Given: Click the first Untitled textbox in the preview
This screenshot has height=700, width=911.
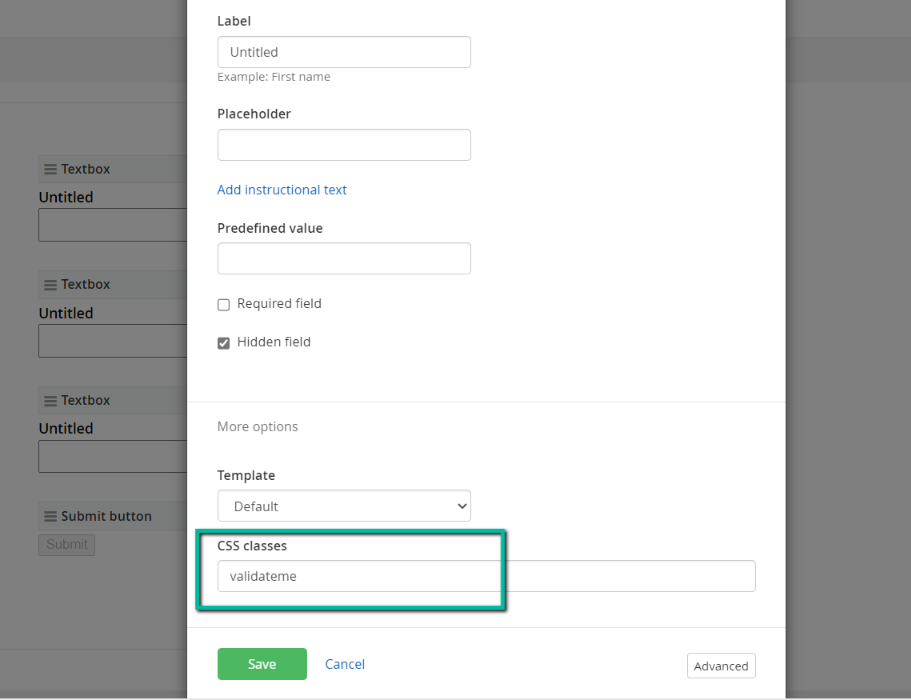Looking at the screenshot, I should pyautogui.click(x=112, y=225).
